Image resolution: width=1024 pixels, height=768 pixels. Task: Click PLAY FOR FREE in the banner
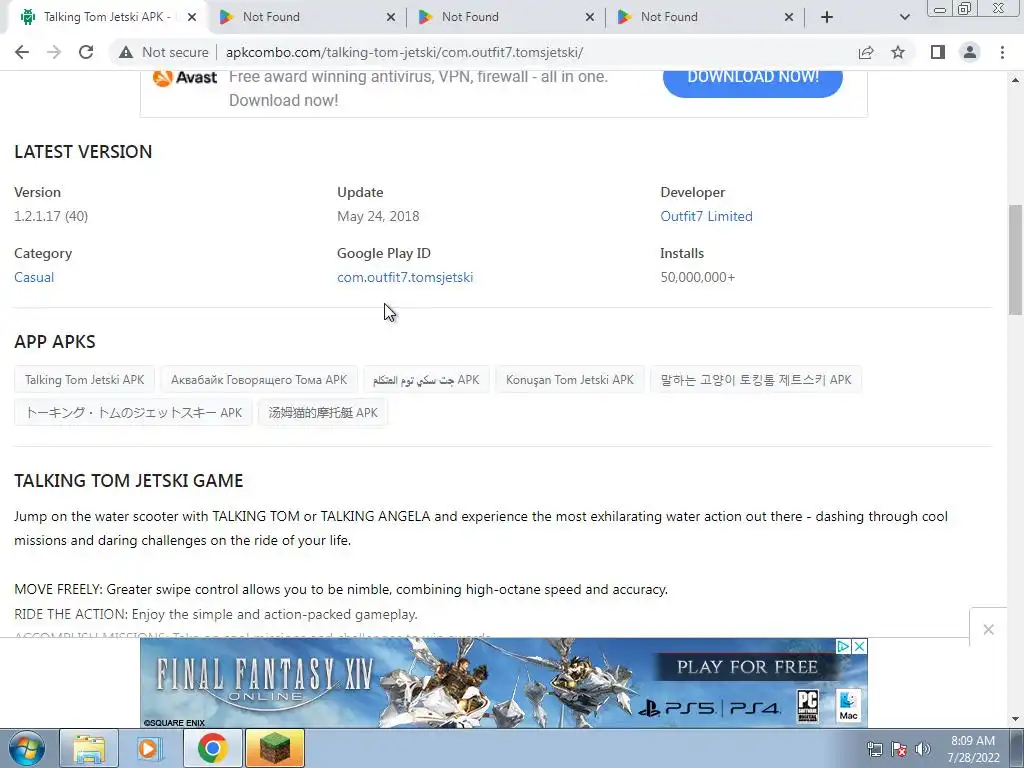point(747,667)
